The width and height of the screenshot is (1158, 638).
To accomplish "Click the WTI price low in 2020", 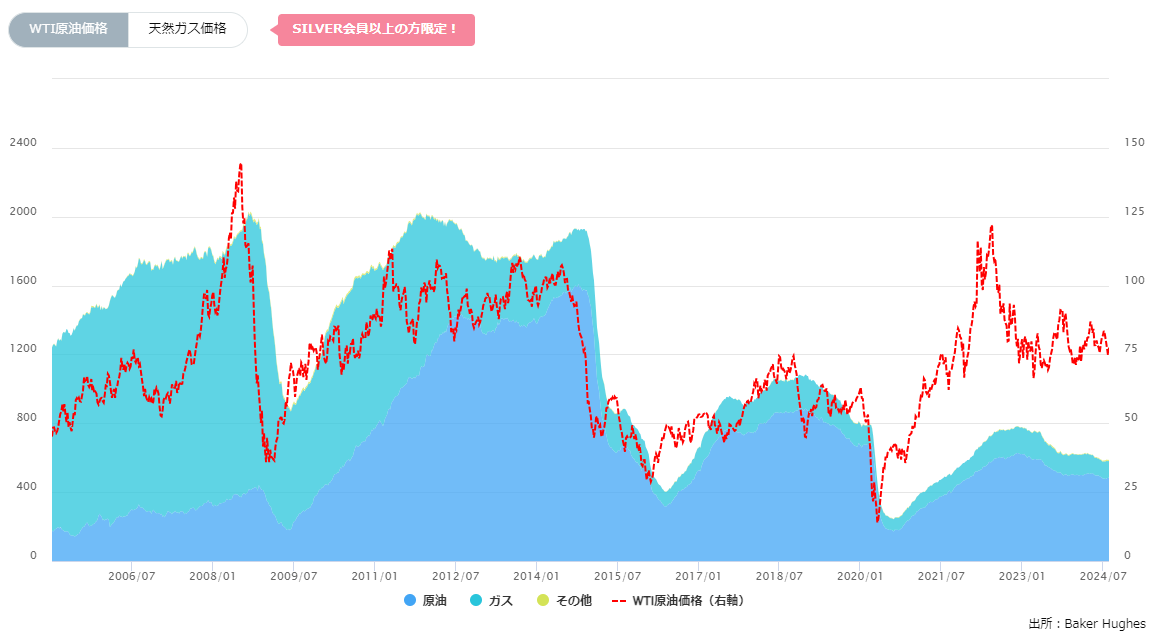I will point(878,521).
